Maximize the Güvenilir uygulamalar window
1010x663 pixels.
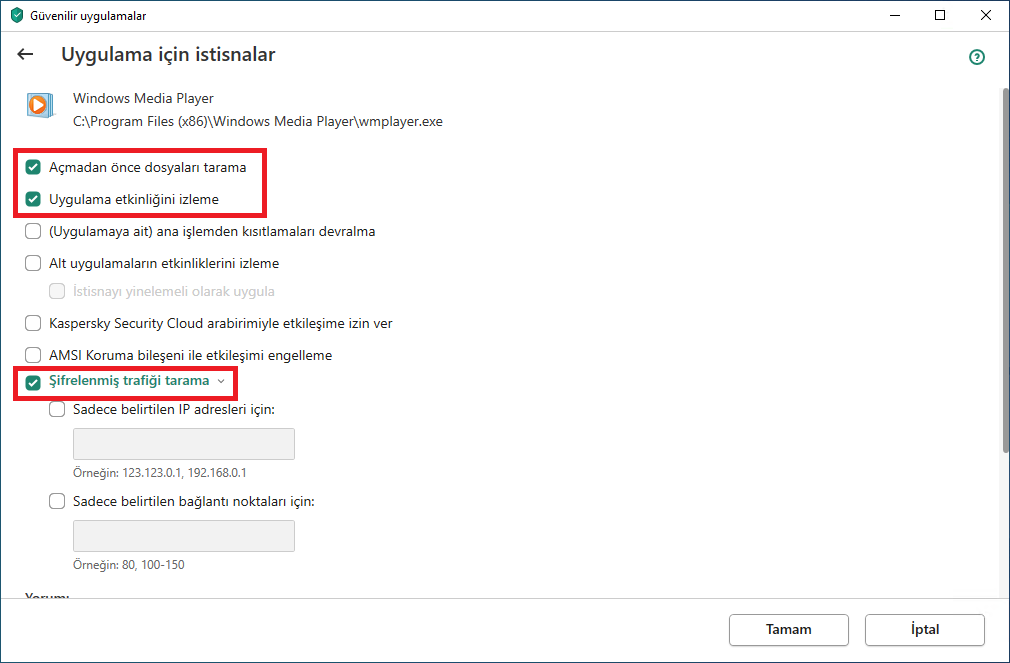coord(940,15)
